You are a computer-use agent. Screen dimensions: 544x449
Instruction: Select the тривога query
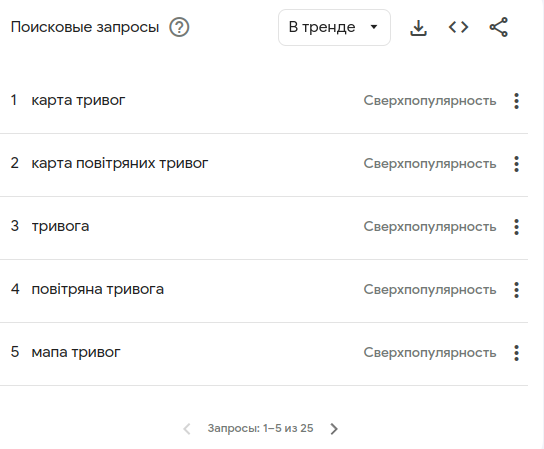tap(60, 227)
